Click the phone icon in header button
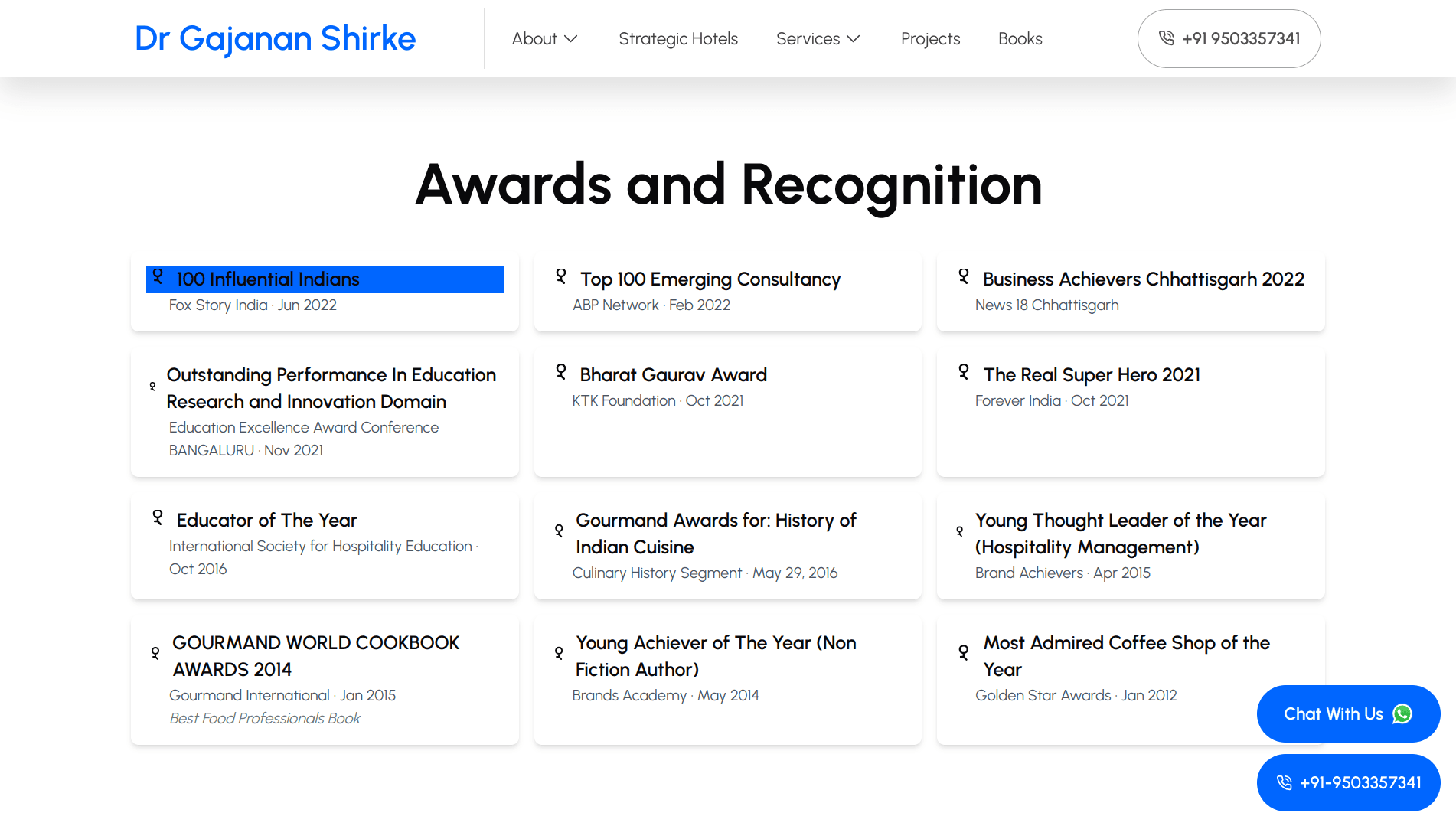 1166,38
